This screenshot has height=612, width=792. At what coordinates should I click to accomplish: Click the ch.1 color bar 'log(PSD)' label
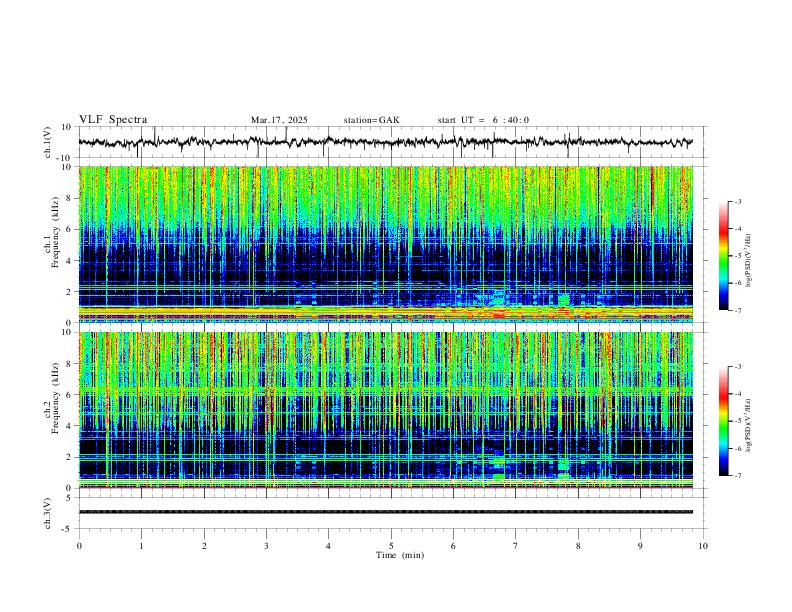(x=749, y=260)
